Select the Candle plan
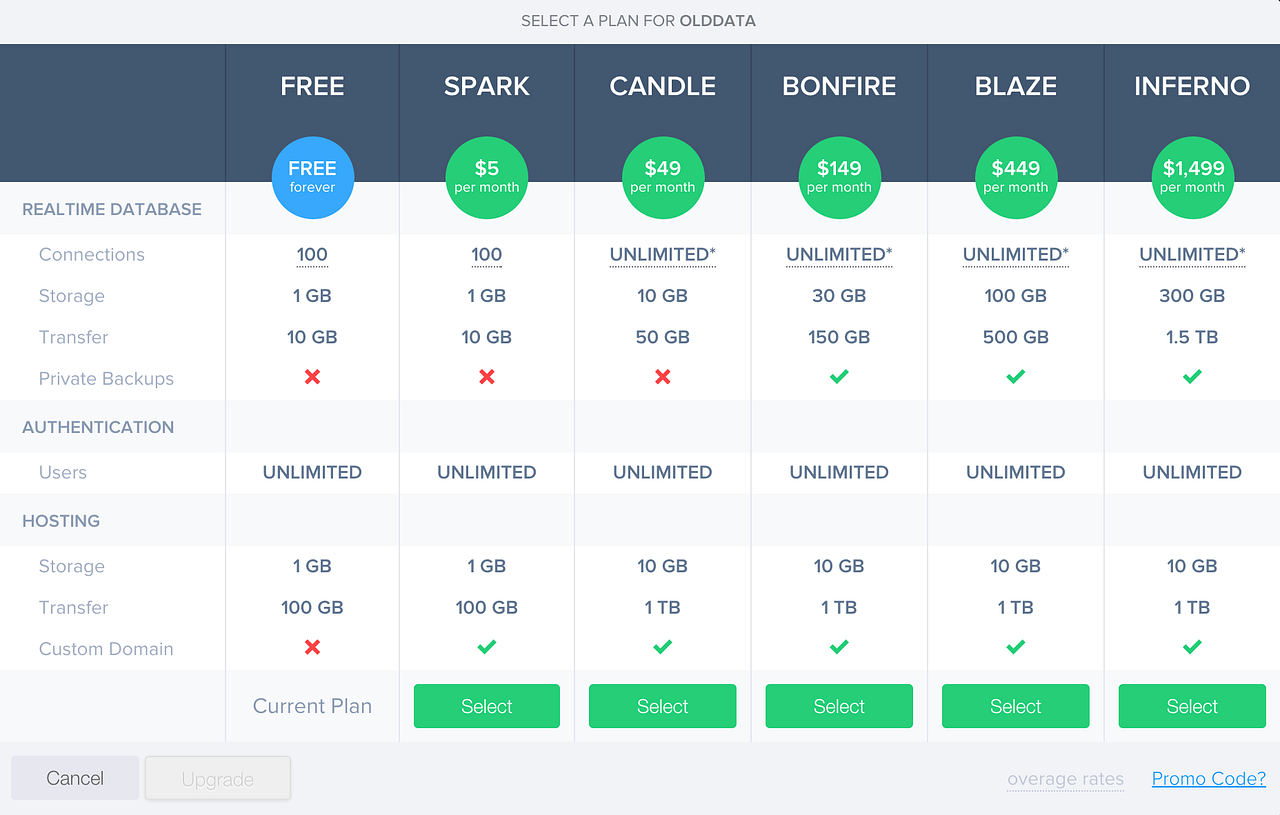 (x=662, y=706)
